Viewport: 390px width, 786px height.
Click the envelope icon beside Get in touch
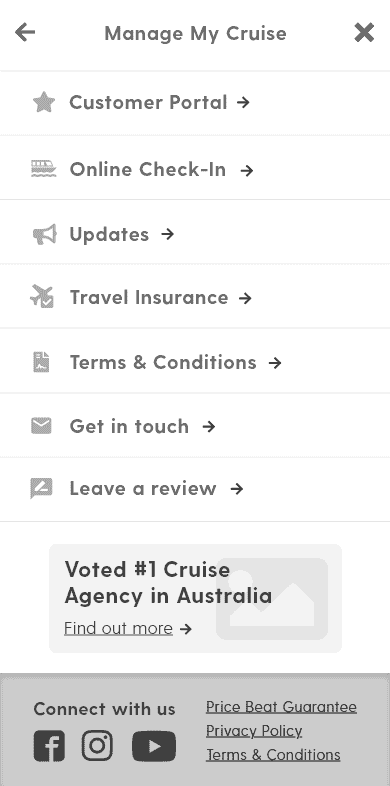coord(41,426)
